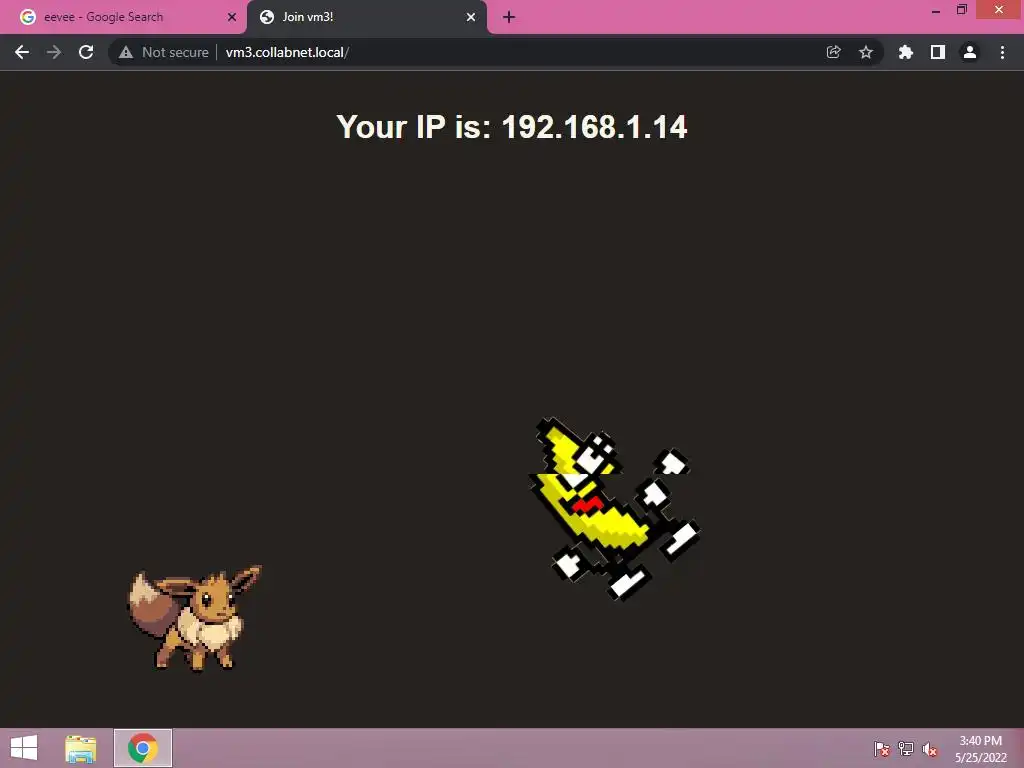This screenshot has height=768, width=1024.
Task: Go back to the previous page
Action: tap(22, 52)
